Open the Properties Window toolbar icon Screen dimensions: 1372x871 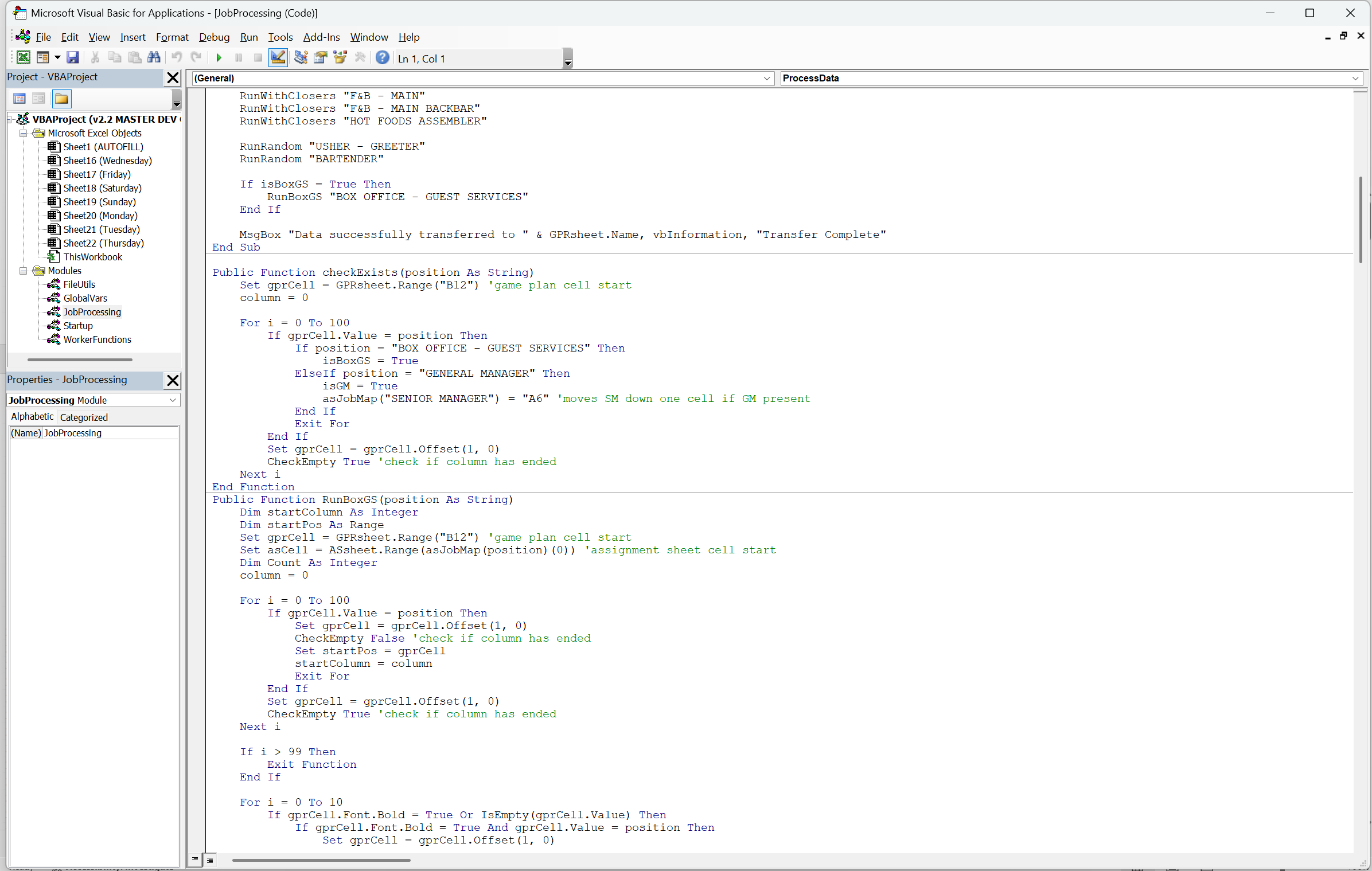coord(321,57)
